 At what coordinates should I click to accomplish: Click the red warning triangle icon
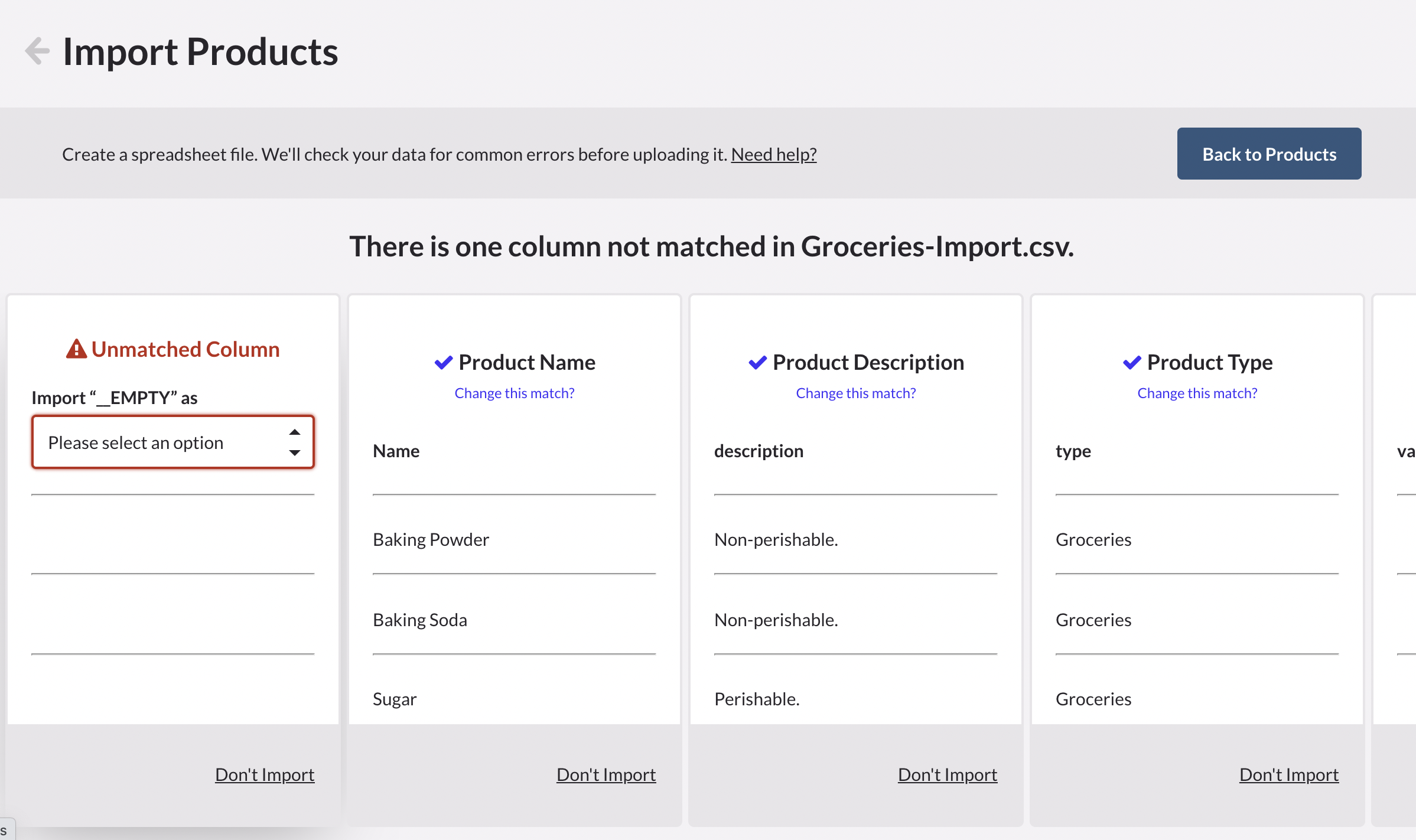[x=76, y=349]
